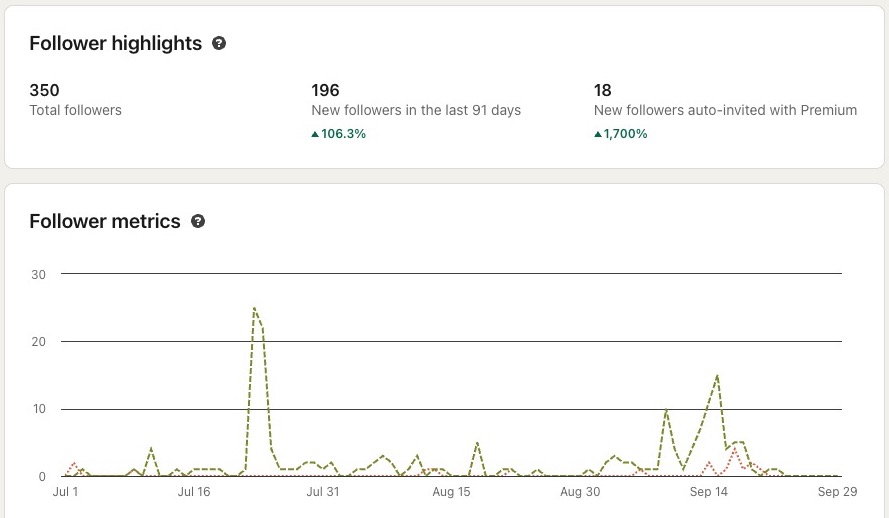Viewport: 889px width, 518px height.
Task: Click the green arrow next to 106.3%
Action: point(315,134)
